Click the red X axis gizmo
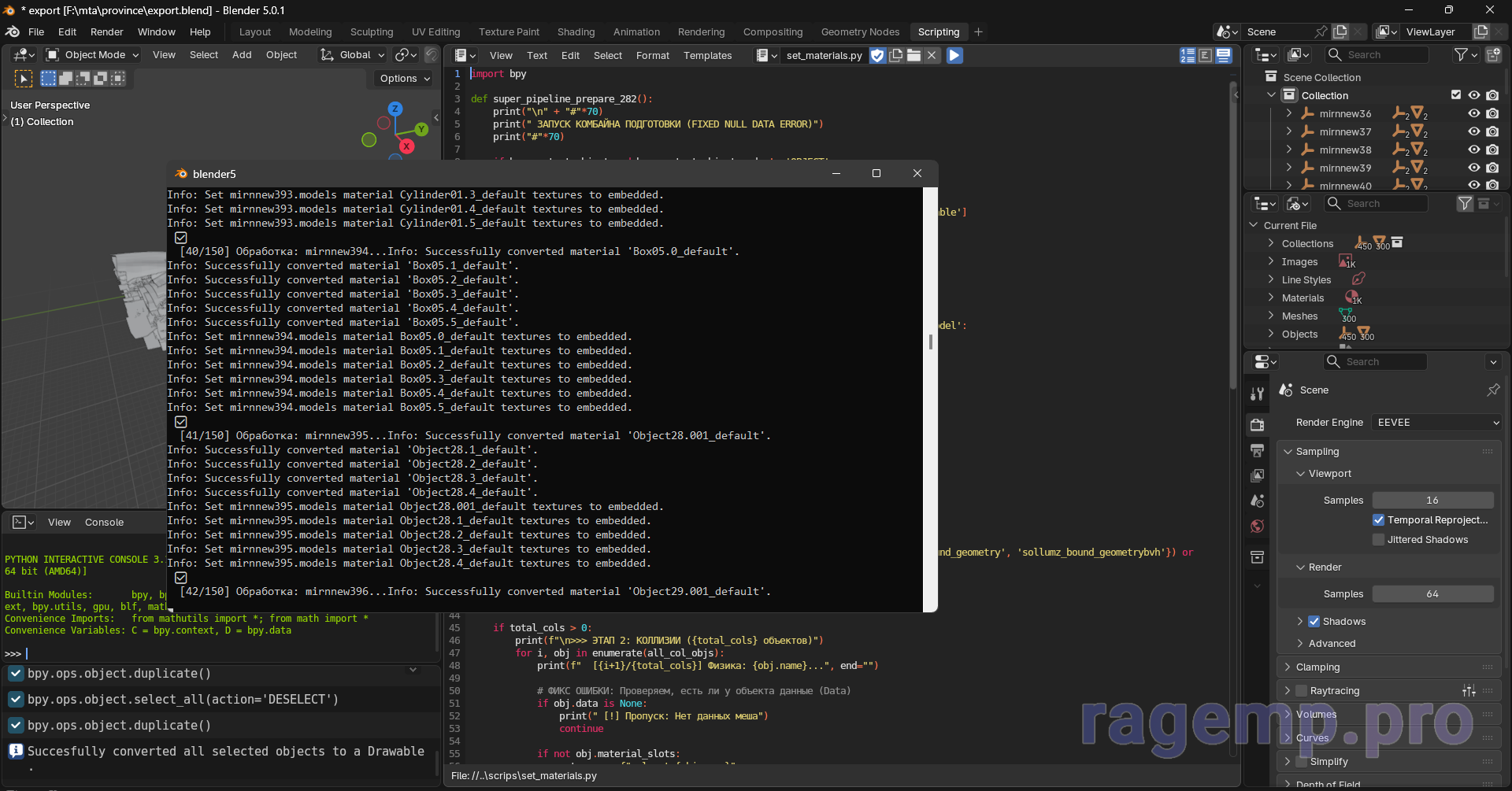This screenshot has height=791, width=1512. point(406,146)
